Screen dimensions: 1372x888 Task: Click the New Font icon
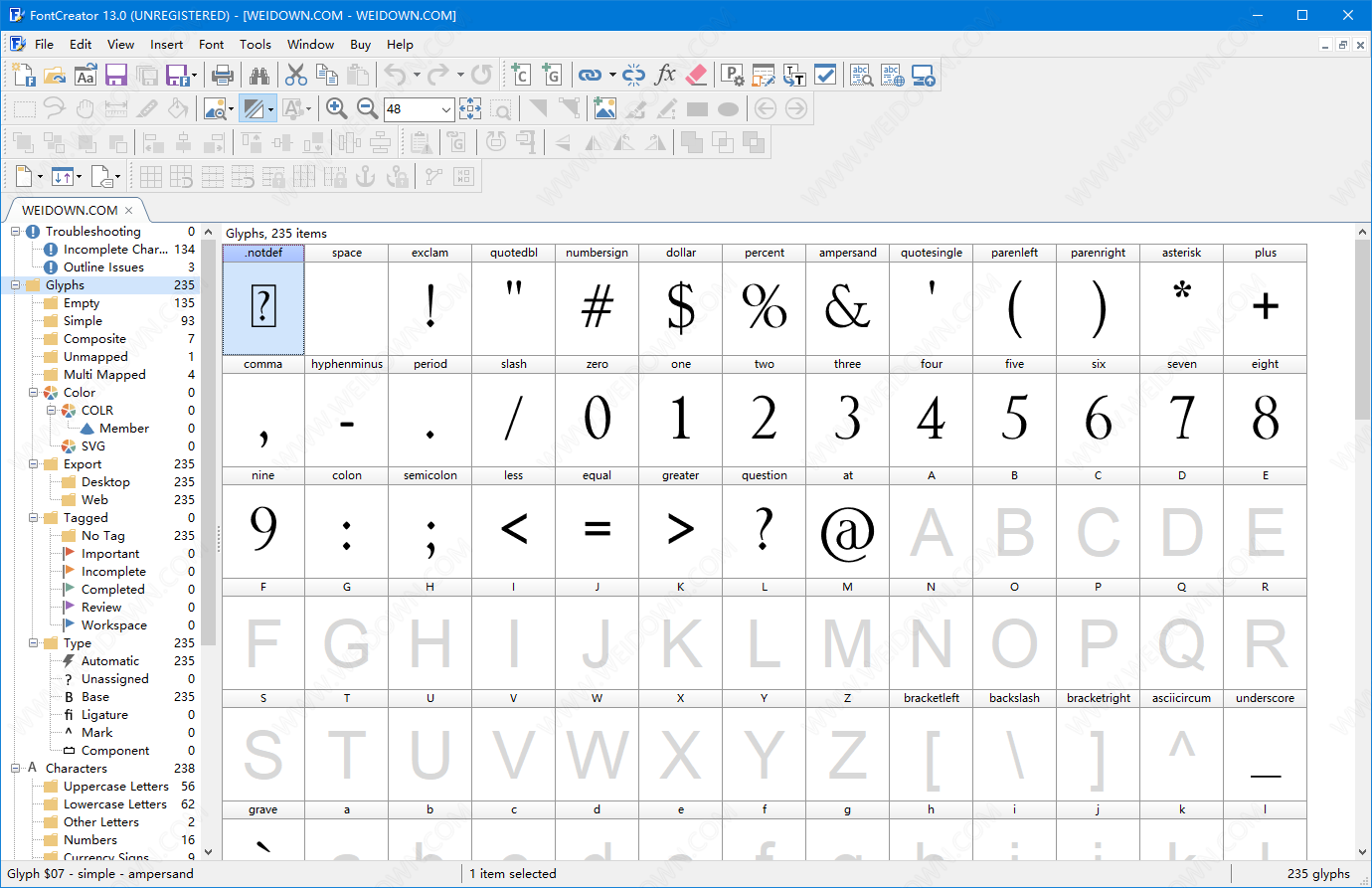point(25,75)
